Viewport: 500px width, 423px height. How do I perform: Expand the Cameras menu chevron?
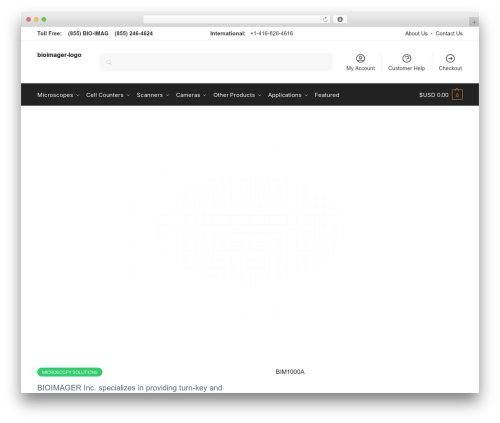click(204, 95)
